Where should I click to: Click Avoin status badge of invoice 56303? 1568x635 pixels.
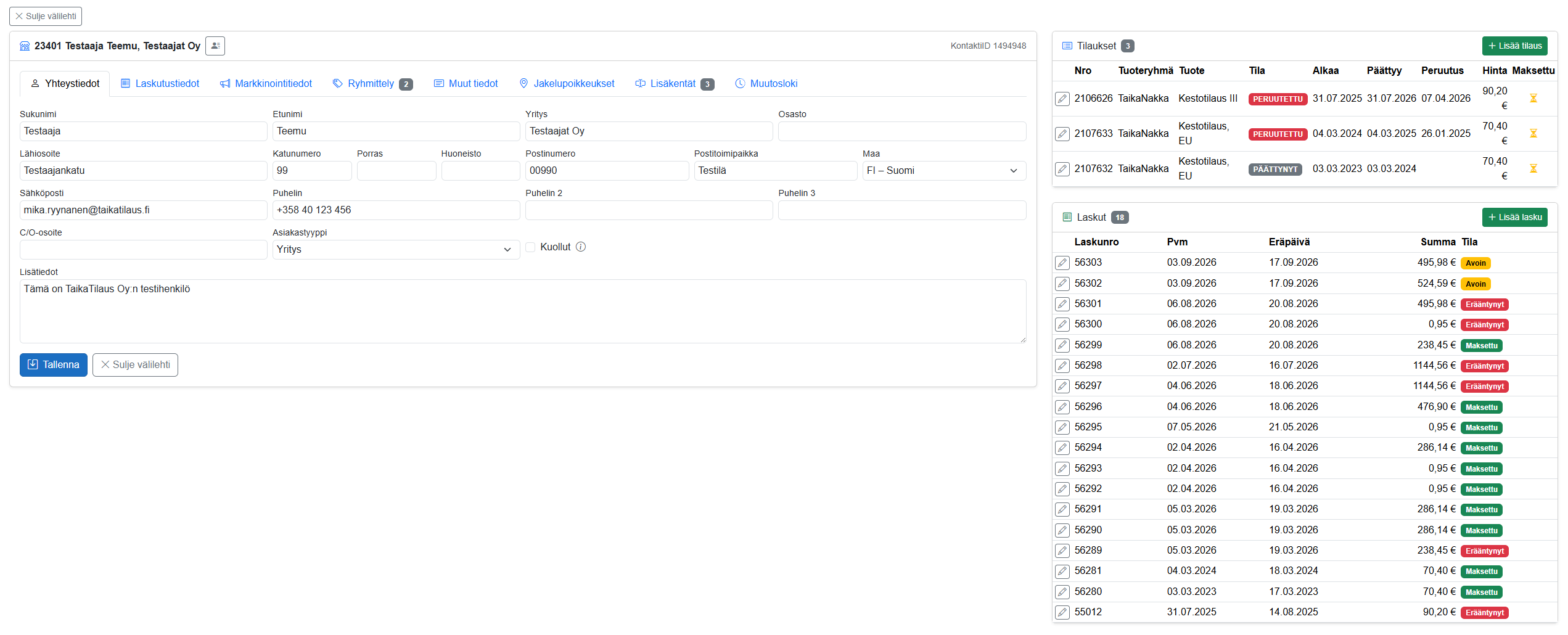(1475, 263)
